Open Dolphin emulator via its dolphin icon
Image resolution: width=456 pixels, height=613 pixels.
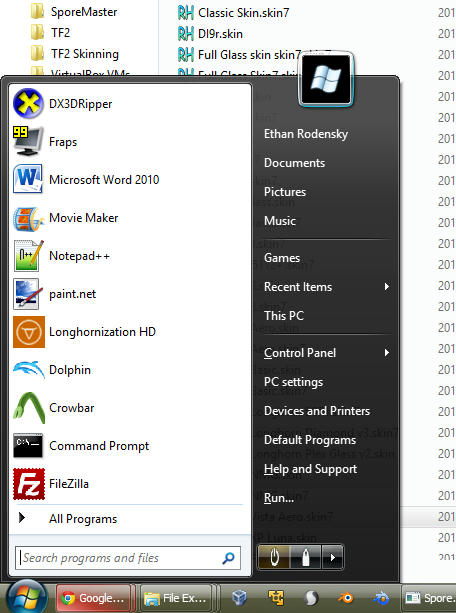click(29, 369)
